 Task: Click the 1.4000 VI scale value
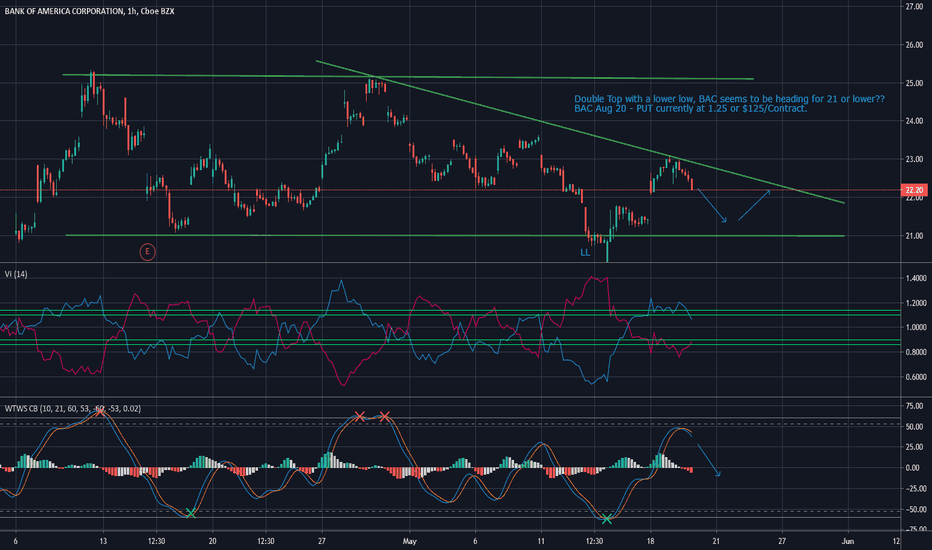pos(916,278)
